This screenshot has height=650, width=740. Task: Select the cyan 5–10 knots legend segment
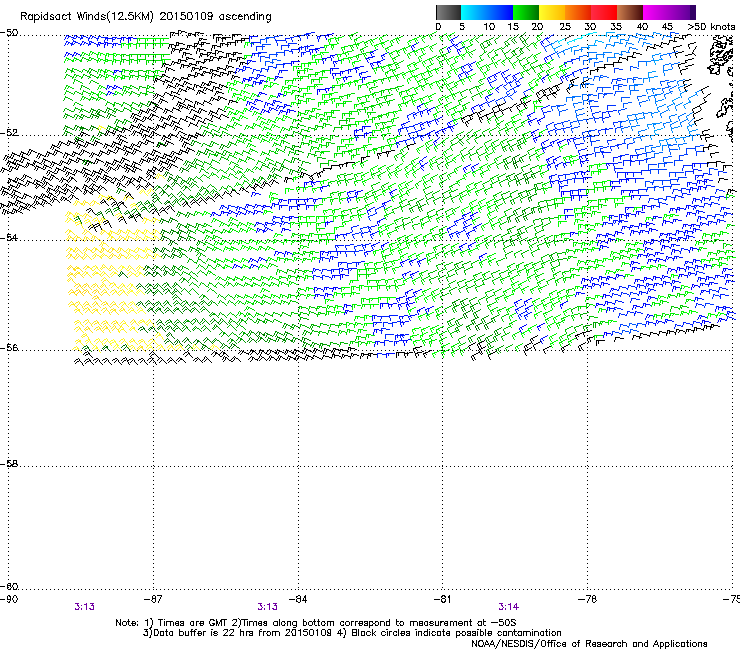[x=474, y=12]
